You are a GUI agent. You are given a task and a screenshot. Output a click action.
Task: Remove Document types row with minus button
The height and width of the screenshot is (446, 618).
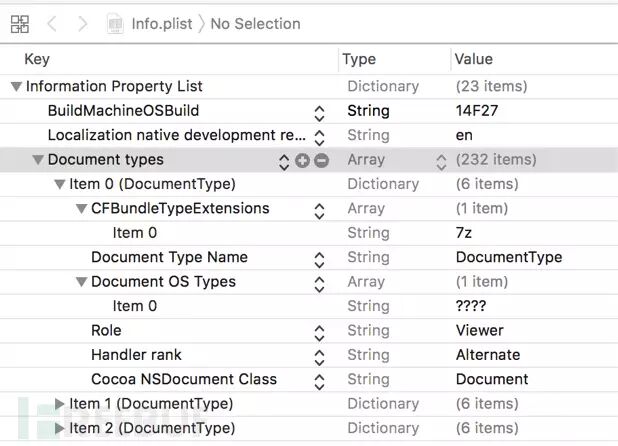coord(321,160)
